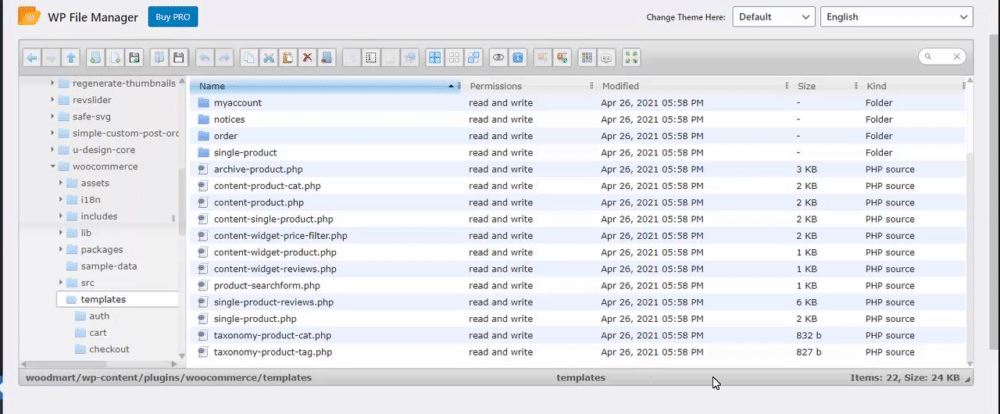Screen dimensions: 1000x414
Task: Open the English language dropdown
Action: point(896,17)
